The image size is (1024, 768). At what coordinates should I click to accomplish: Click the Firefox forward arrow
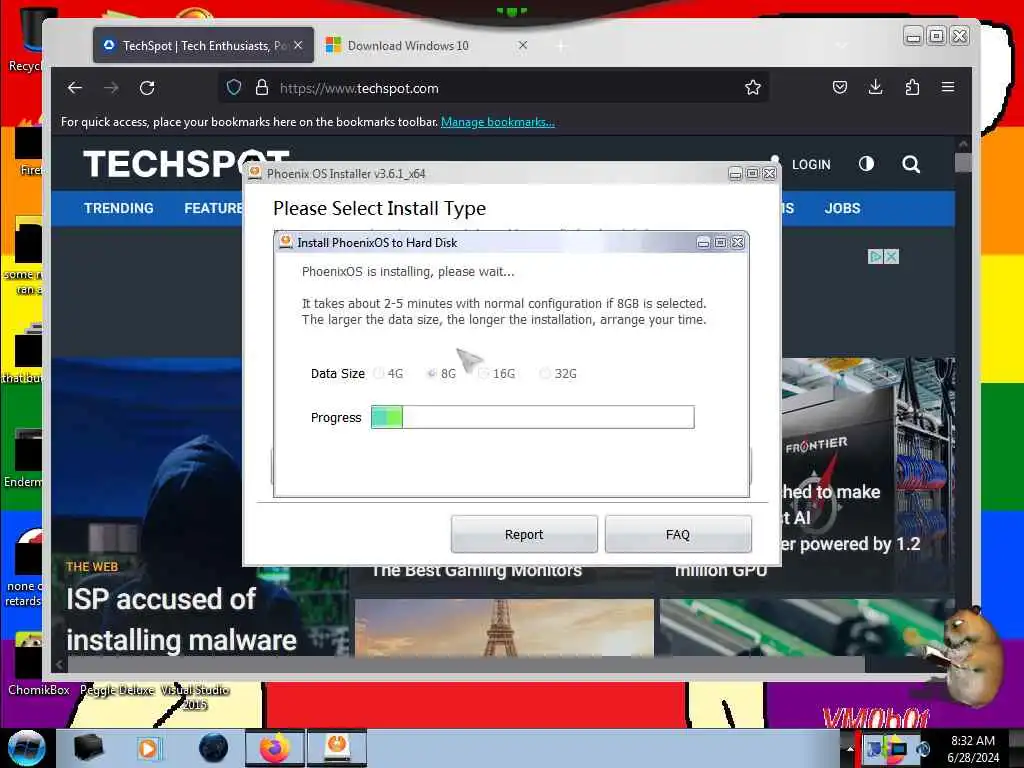coord(111,88)
